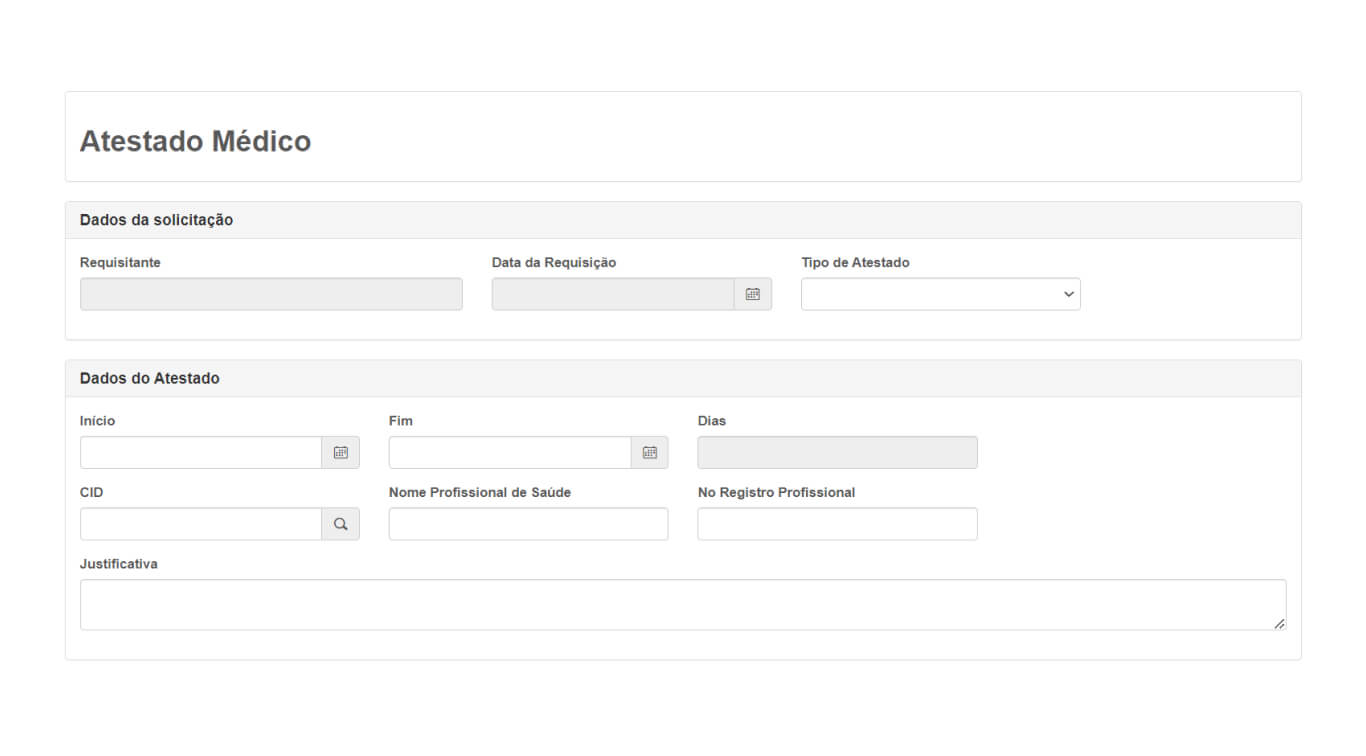Focus the Fim date input

pos(510,452)
